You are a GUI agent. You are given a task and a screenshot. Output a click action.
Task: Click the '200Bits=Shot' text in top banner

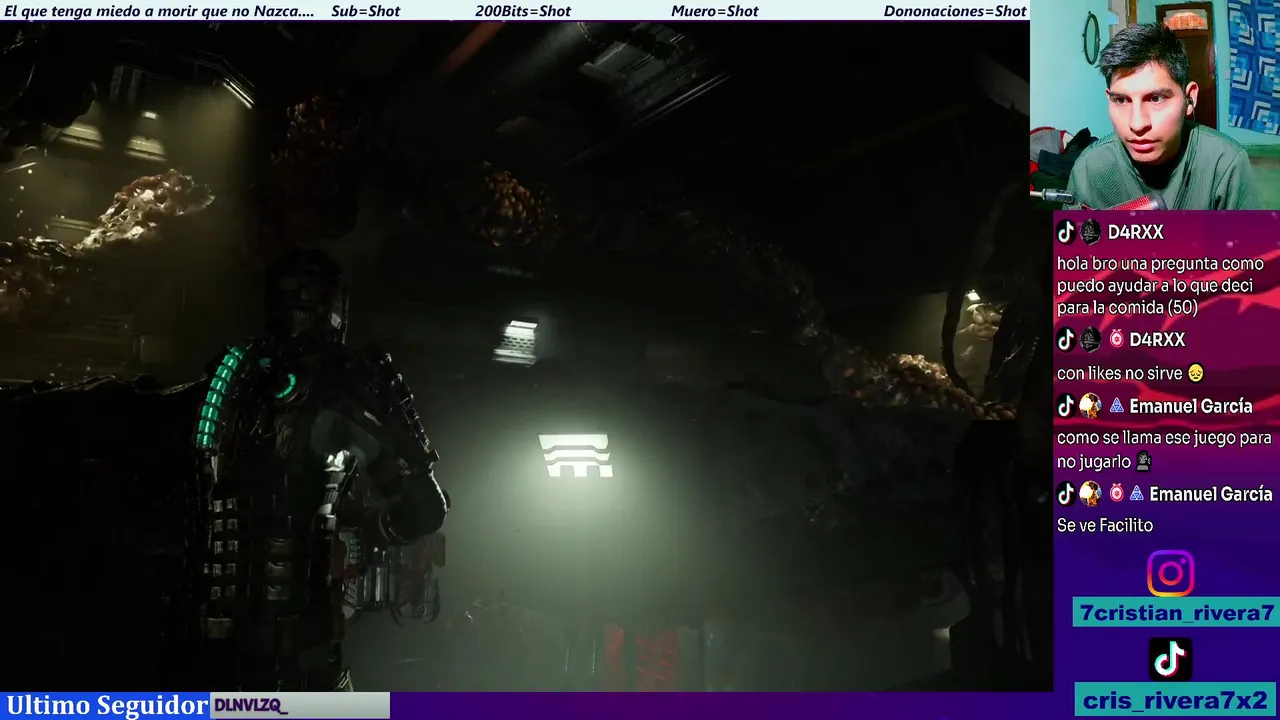523,11
